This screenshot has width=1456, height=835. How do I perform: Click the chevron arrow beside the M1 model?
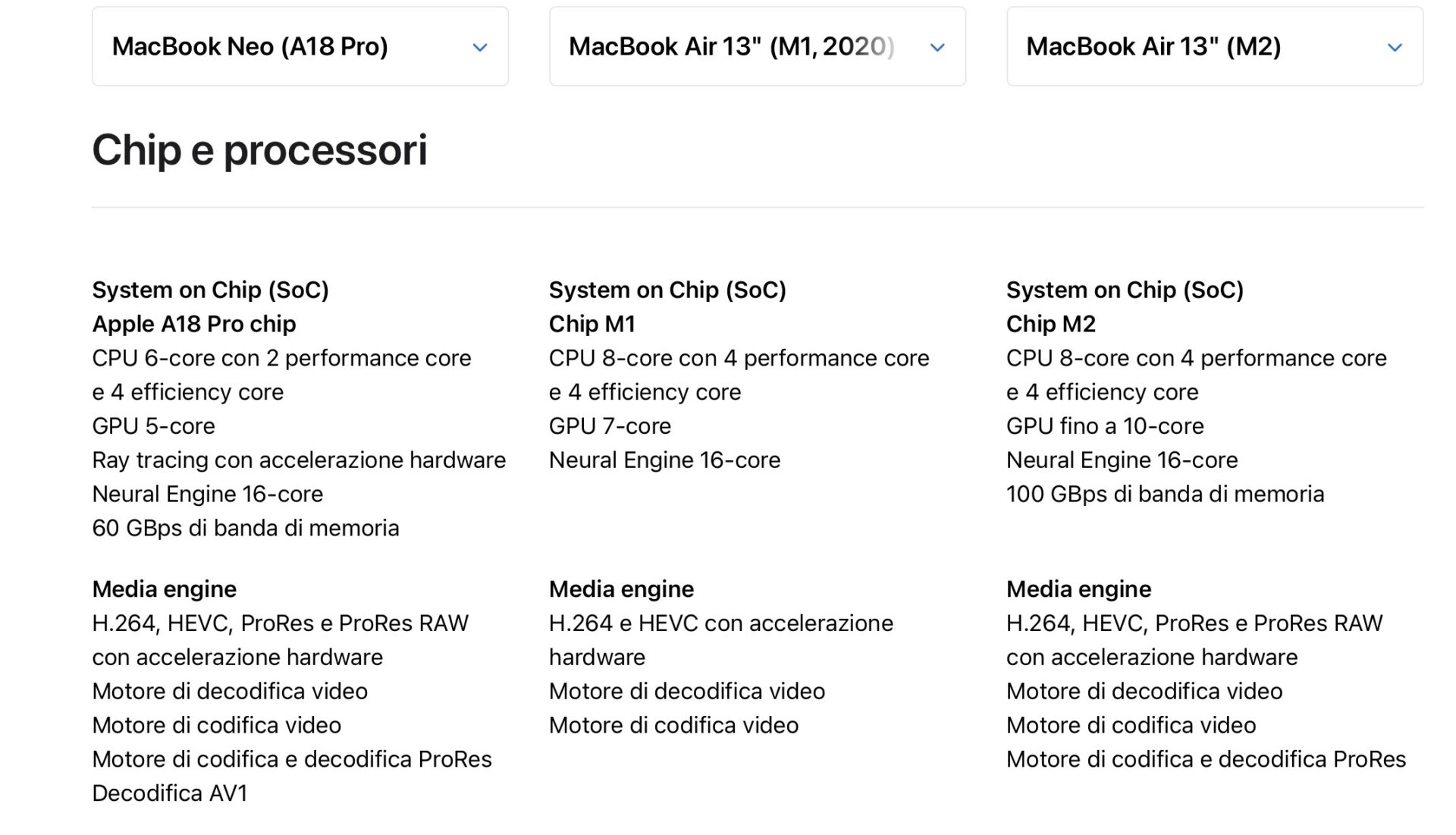(x=937, y=48)
